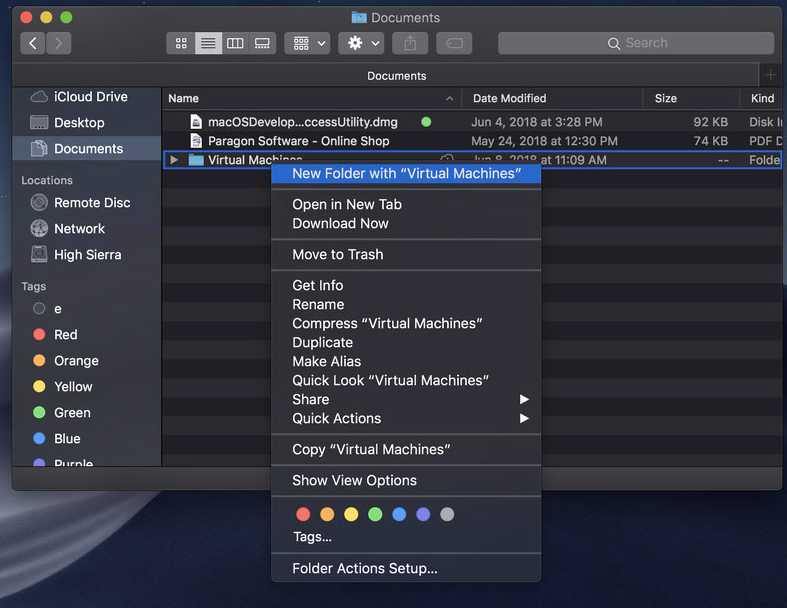Select Compress "Virtual Machines" menu entry
This screenshot has height=608, width=787.
click(x=387, y=323)
